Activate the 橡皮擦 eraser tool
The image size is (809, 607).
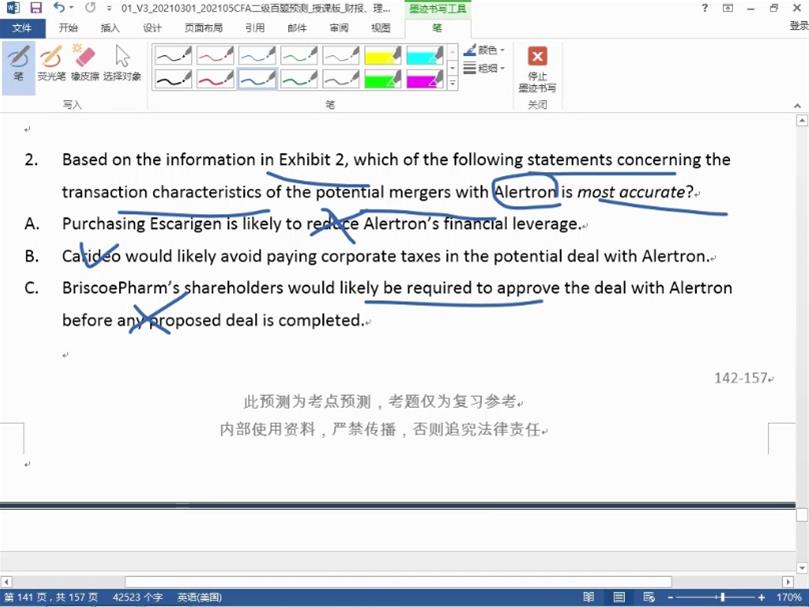pos(85,63)
